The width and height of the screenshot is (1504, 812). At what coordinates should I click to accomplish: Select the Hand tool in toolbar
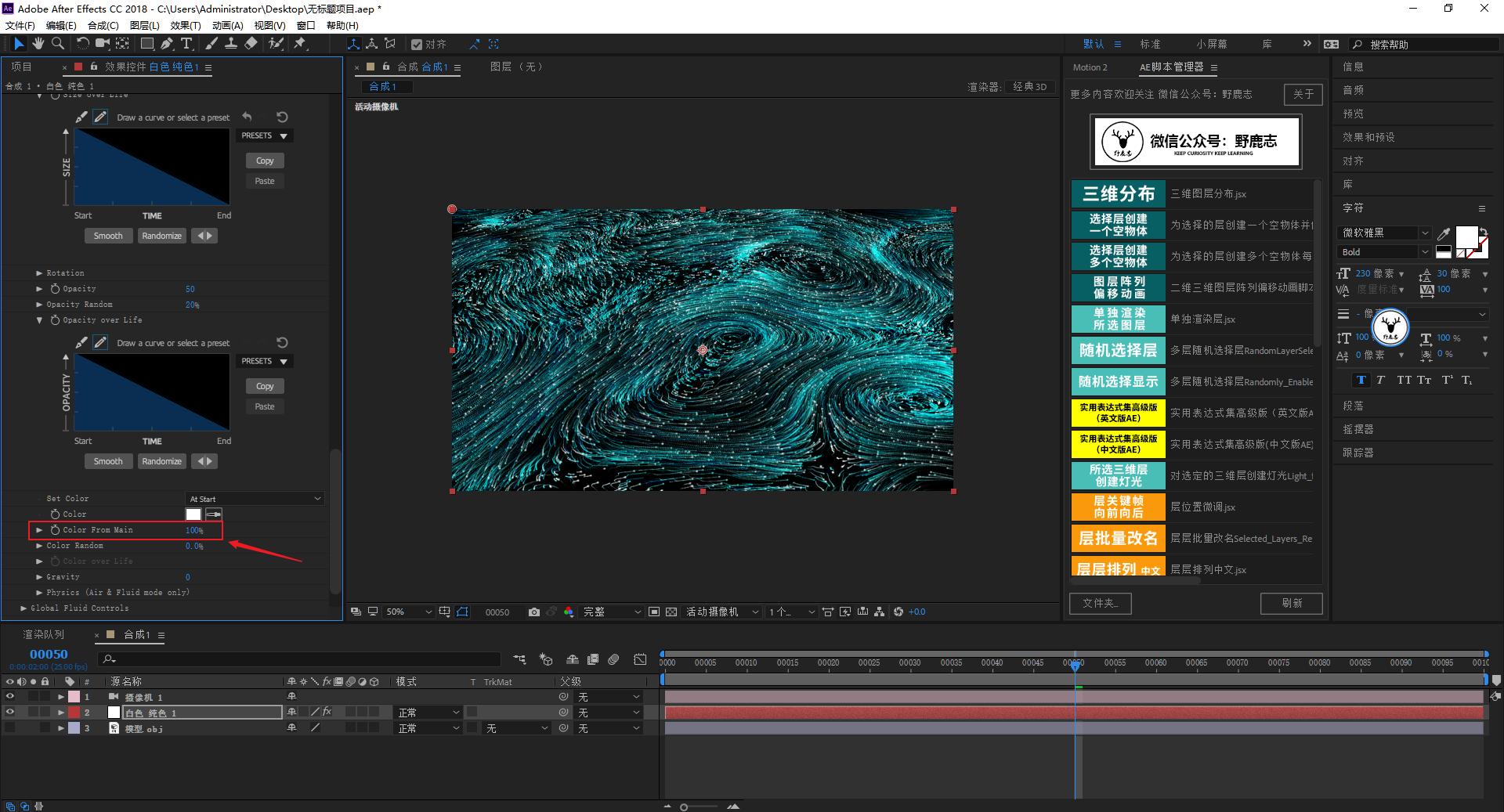38,44
